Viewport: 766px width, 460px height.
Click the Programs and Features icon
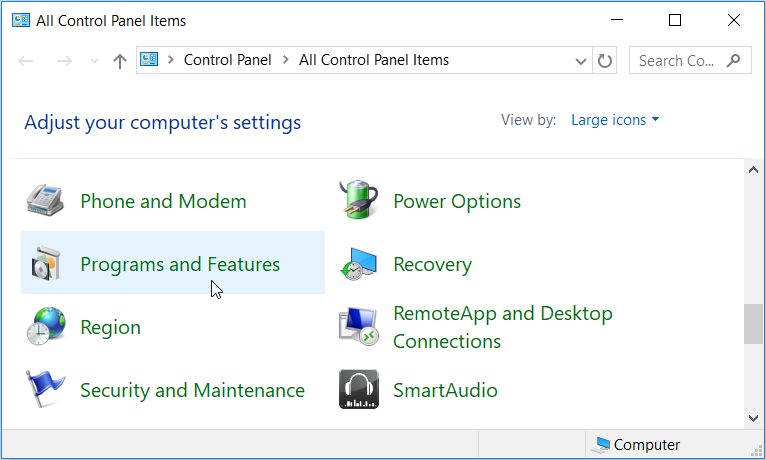(45, 264)
